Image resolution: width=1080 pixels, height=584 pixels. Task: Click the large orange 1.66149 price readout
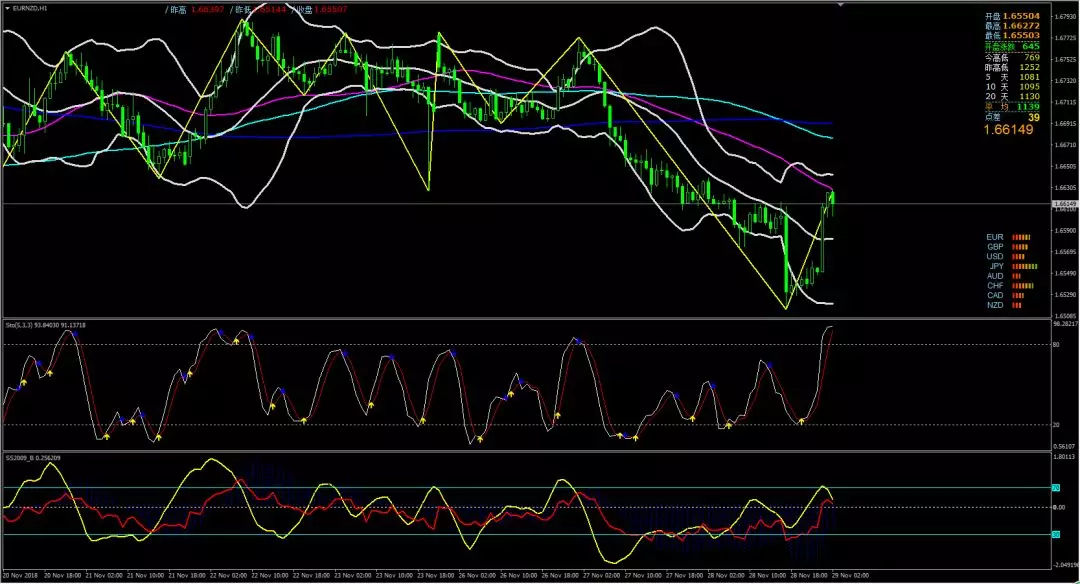[x=1008, y=129]
